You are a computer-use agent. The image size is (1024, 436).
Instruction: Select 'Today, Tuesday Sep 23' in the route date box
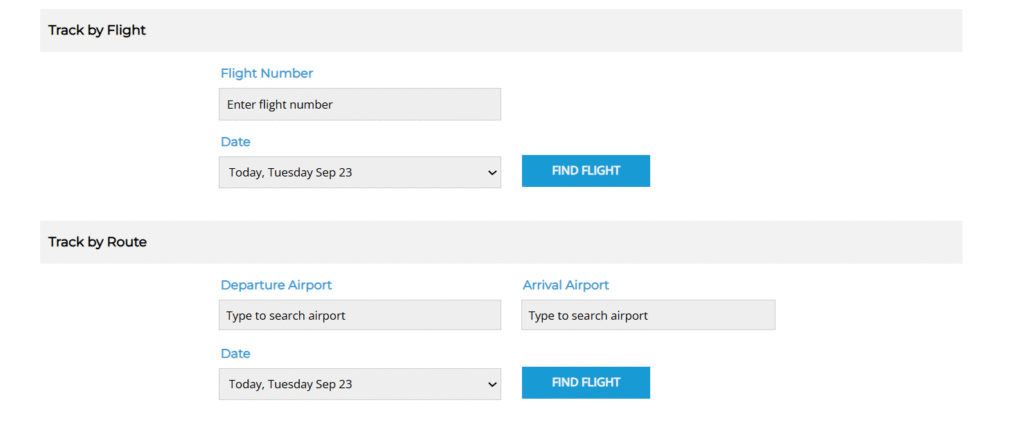(x=290, y=384)
